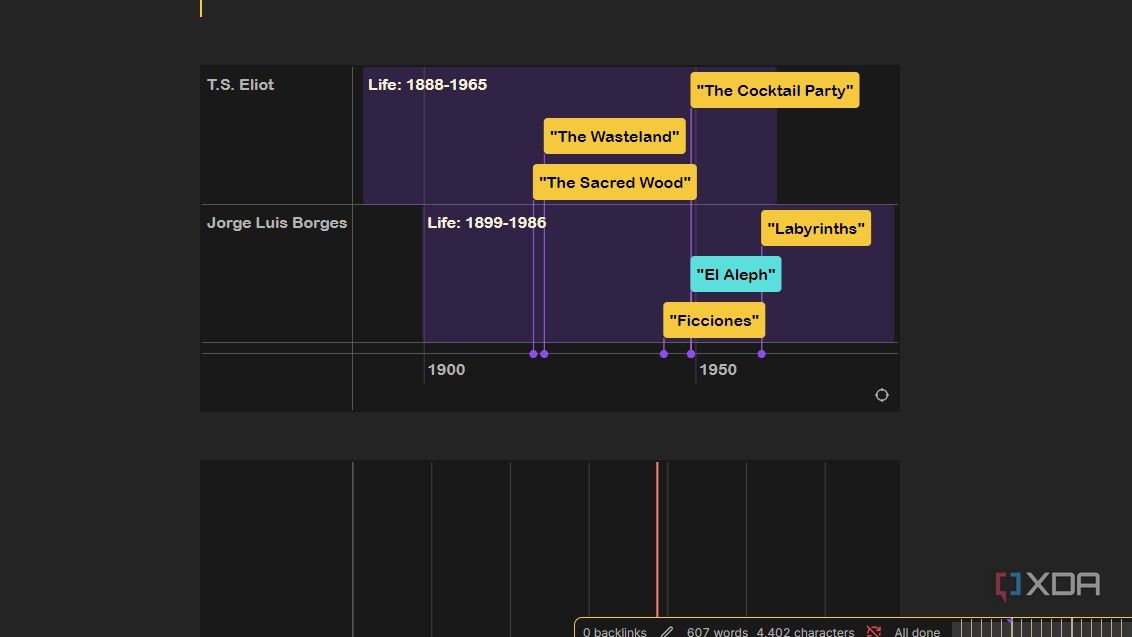Click the "4,402 characters" status entry
1132x637 pixels.
click(x=805, y=632)
